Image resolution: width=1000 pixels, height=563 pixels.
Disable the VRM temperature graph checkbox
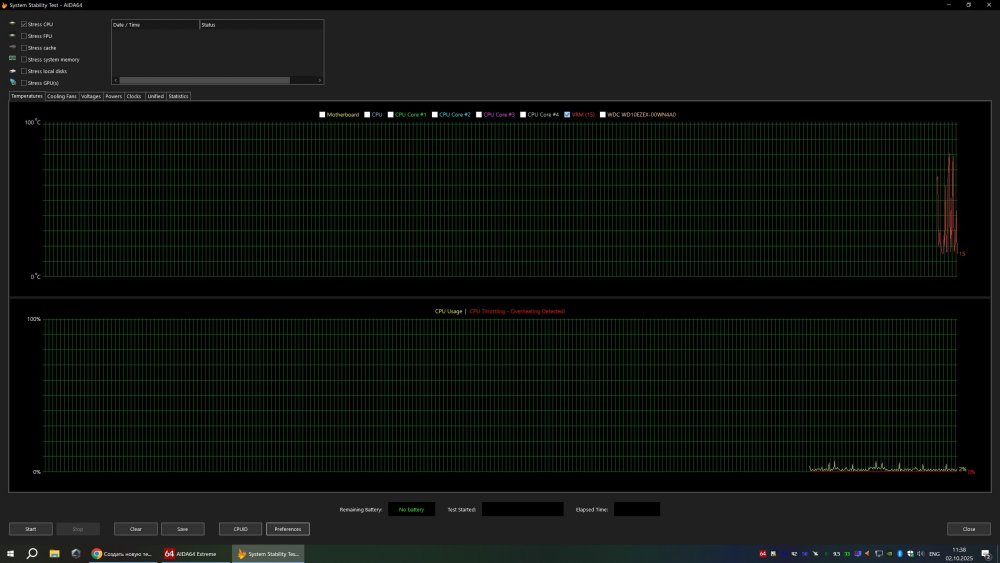coord(567,115)
